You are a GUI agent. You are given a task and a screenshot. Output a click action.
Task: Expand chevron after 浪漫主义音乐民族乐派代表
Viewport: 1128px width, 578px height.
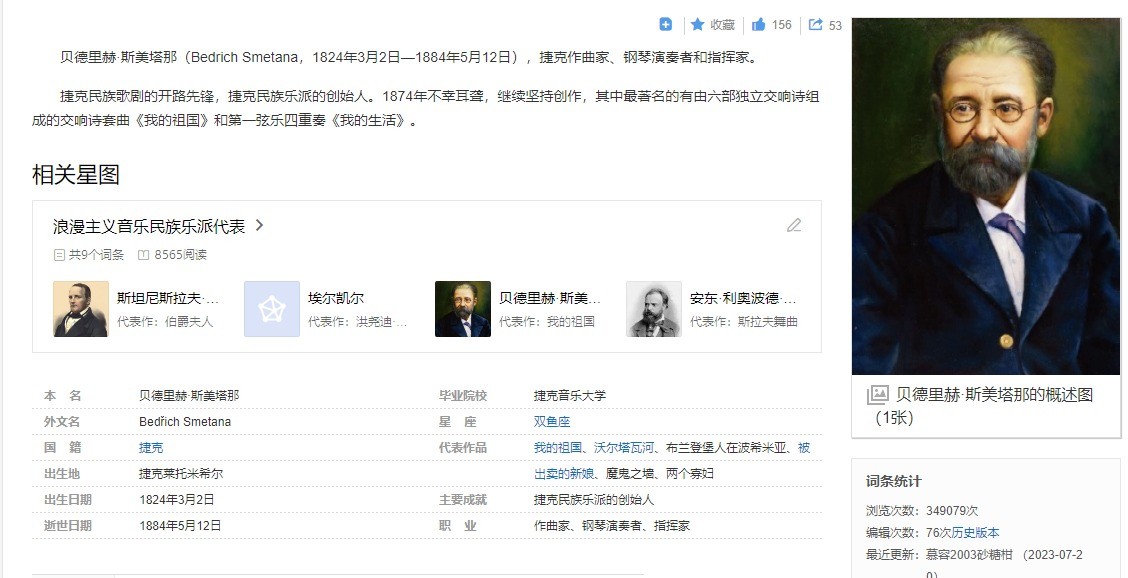[x=260, y=225]
